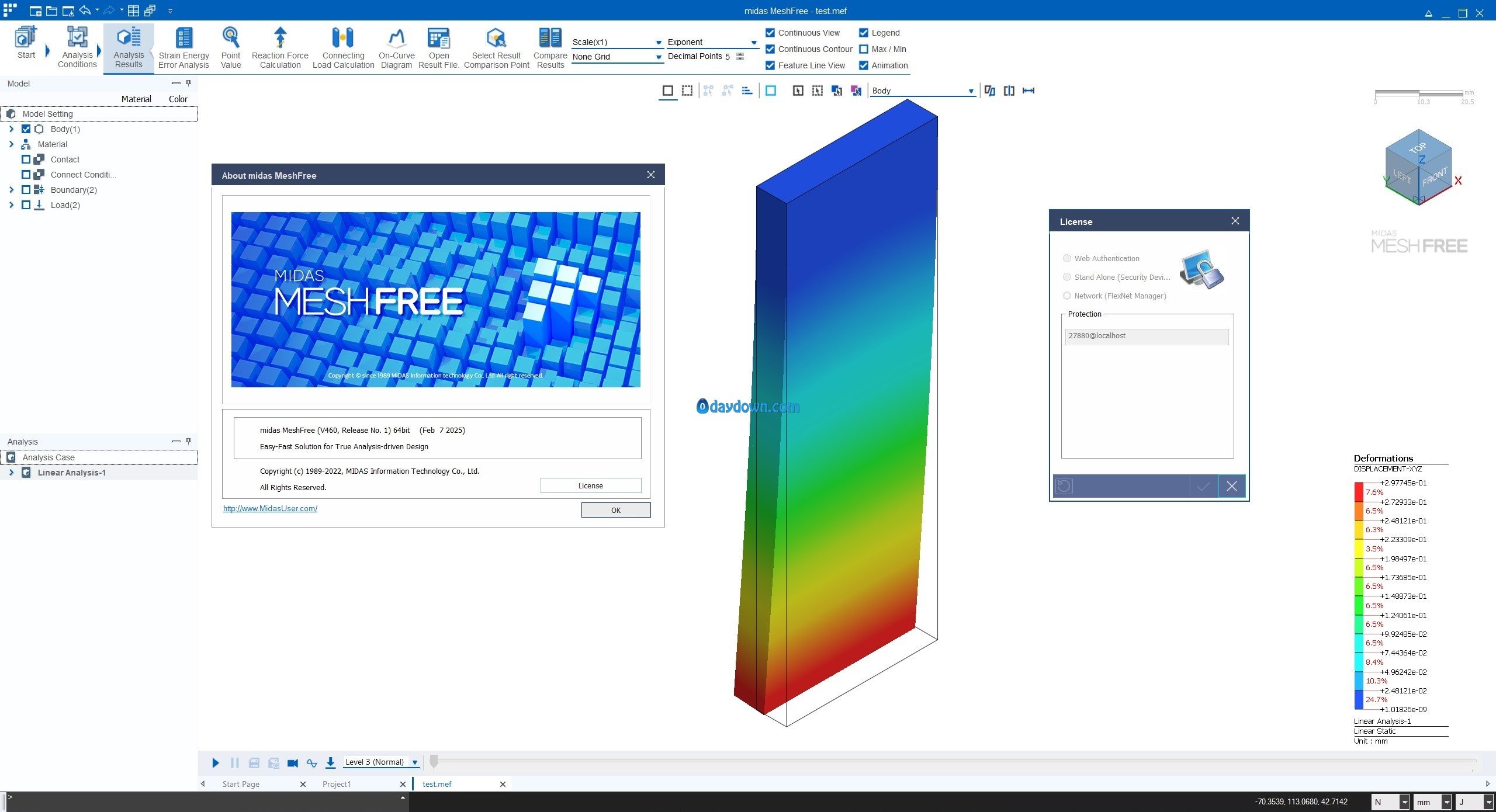The width and height of the screenshot is (1496, 812).
Task: Check the Contact item checkbox
Action: [x=26, y=159]
